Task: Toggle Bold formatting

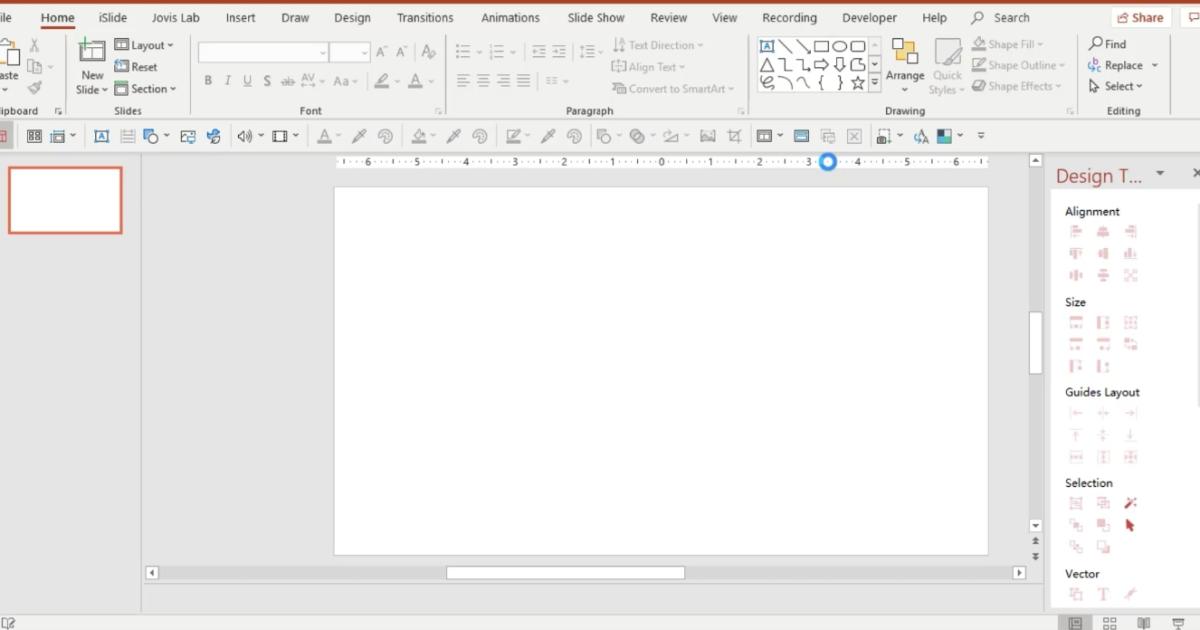Action: pos(208,80)
